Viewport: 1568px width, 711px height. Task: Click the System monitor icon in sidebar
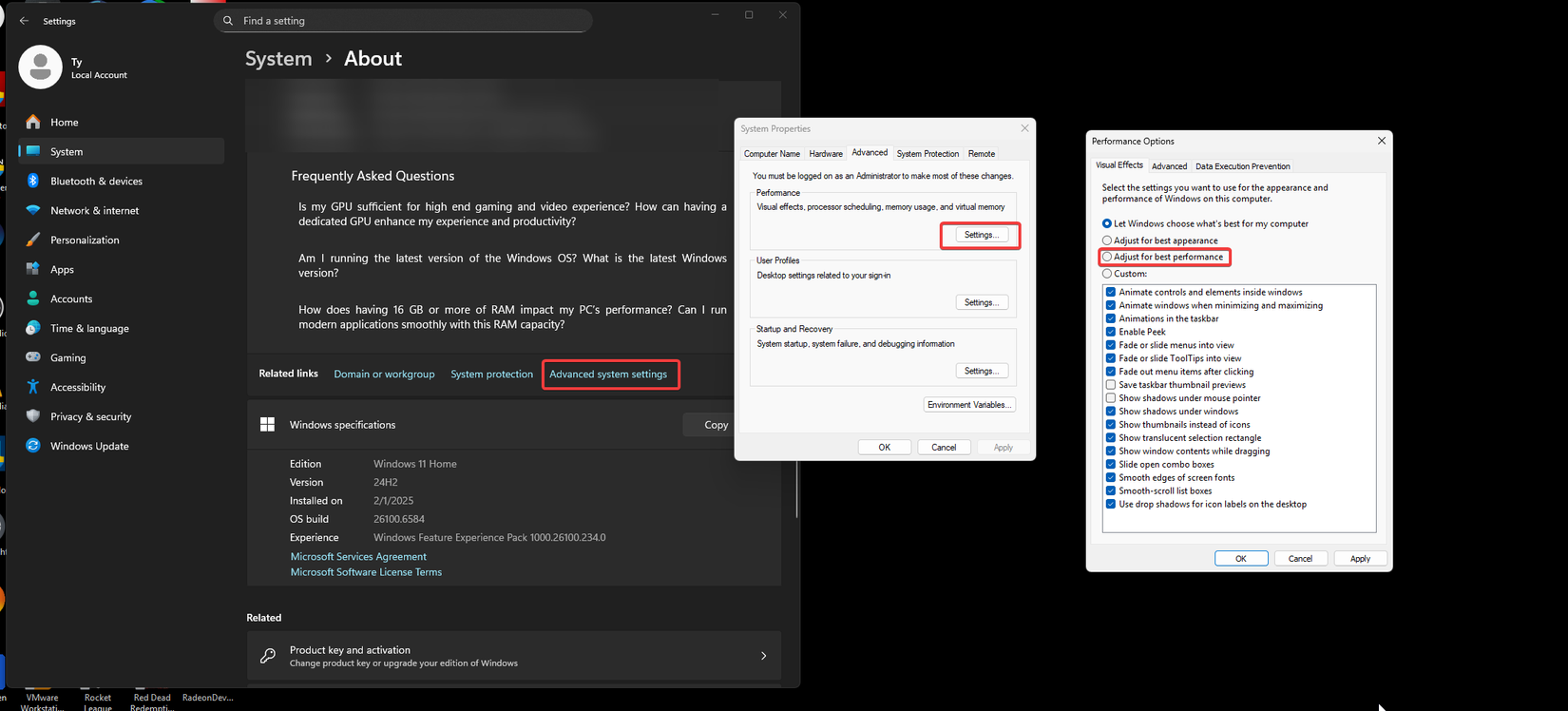tap(33, 151)
